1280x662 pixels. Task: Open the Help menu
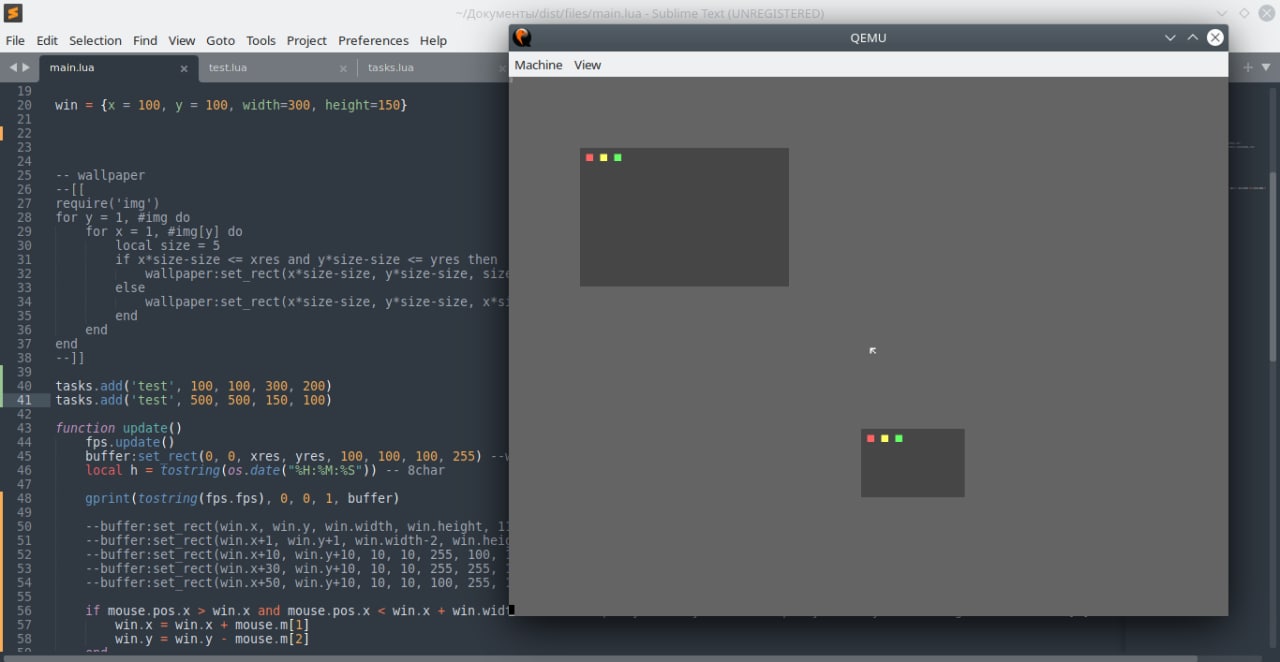pos(433,41)
